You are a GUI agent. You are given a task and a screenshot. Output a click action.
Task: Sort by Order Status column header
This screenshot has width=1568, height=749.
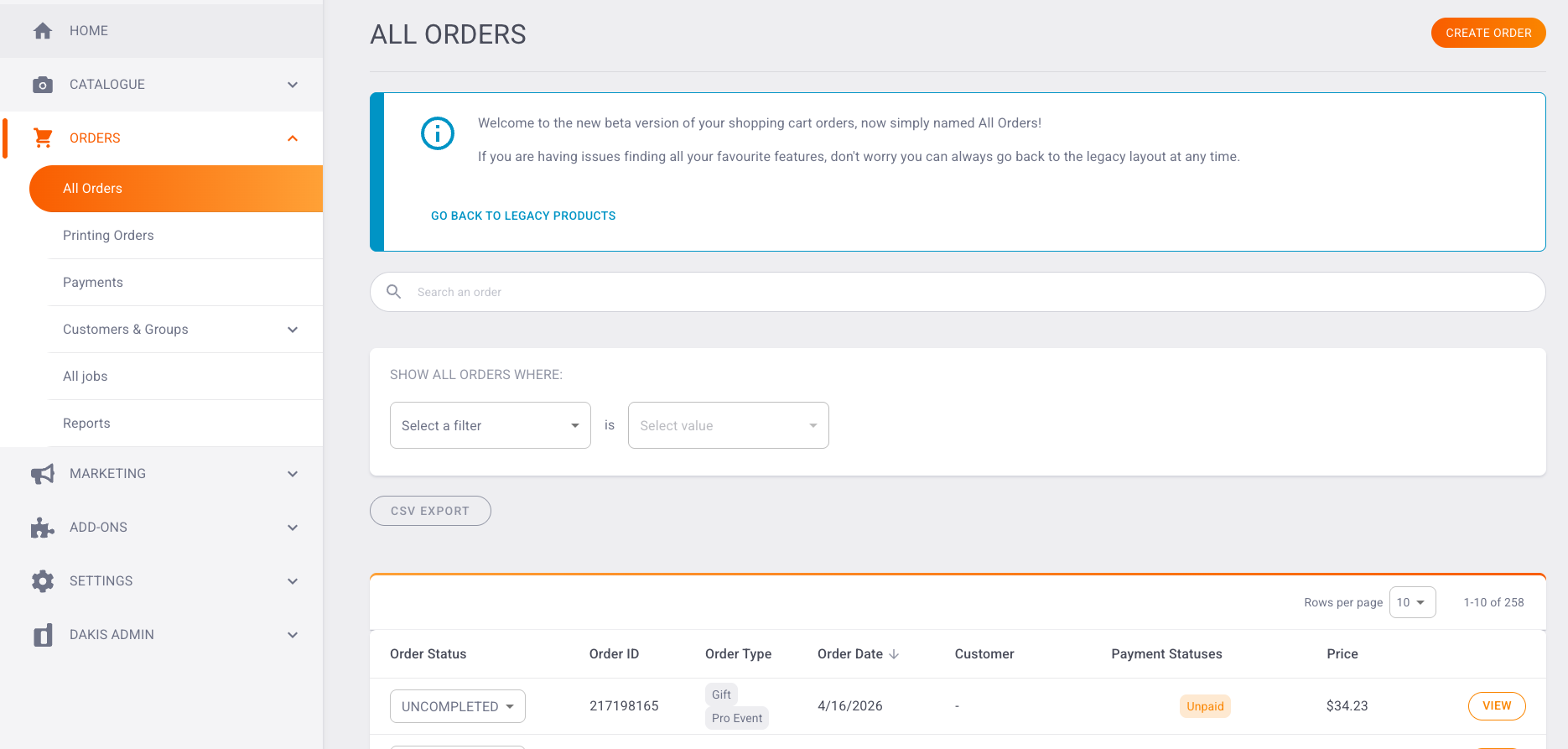point(428,654)
